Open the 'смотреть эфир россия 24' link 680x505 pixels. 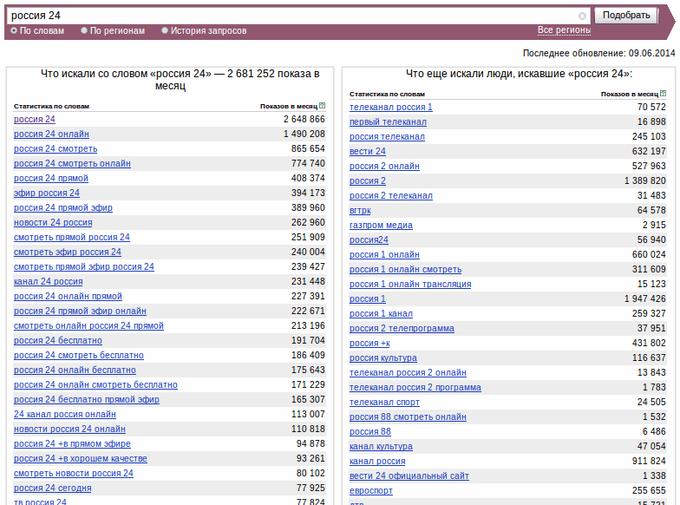point(67,252)
